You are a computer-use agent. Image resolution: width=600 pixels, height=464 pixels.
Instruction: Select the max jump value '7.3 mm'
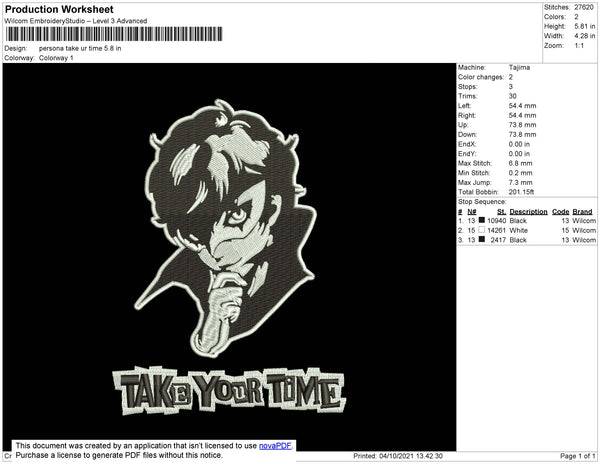click(x=520, y=182)
